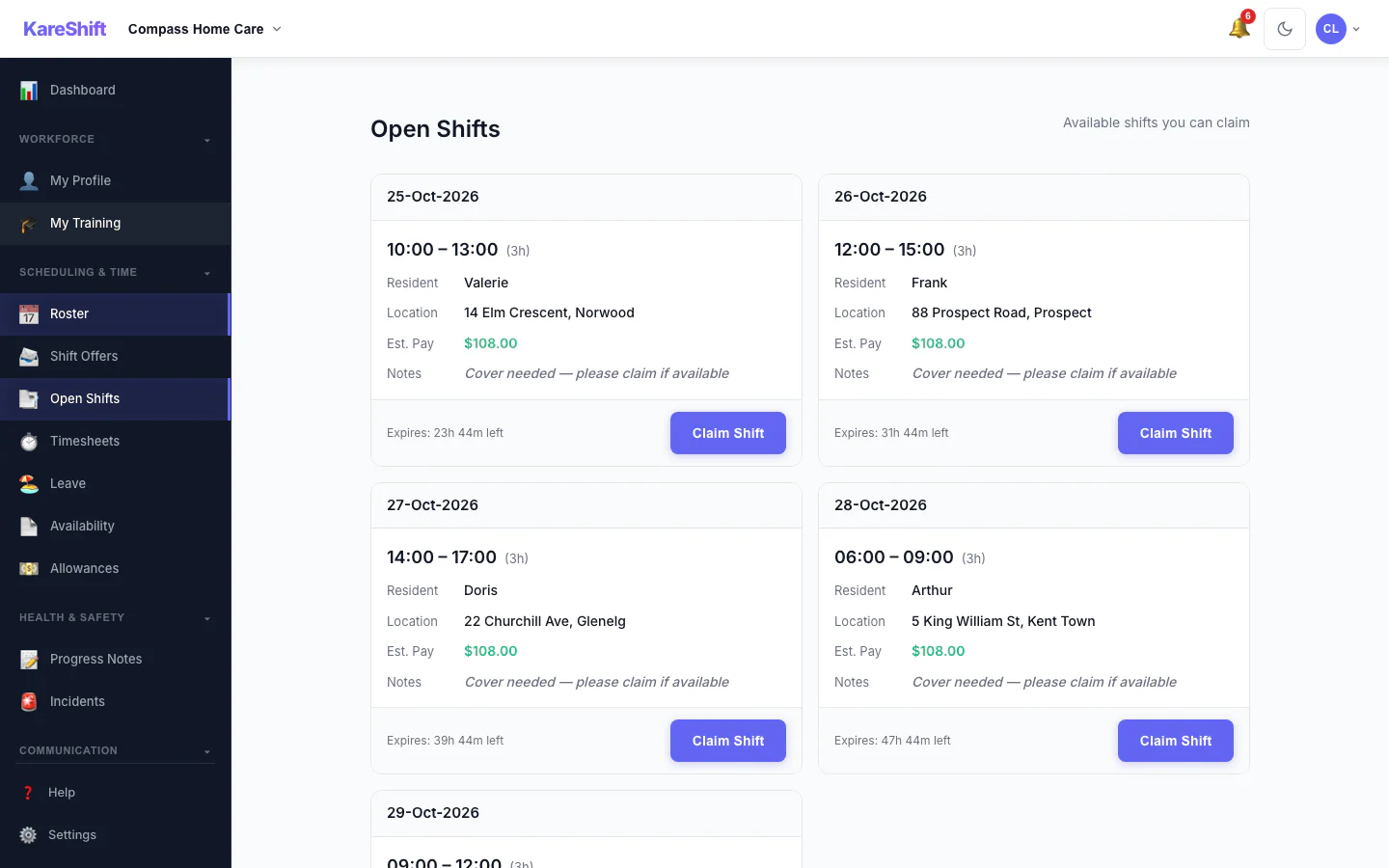Viewport: 1389px width, 868px height.
Task: Click the Allowances money icon
Action: (x=29, y=568)
